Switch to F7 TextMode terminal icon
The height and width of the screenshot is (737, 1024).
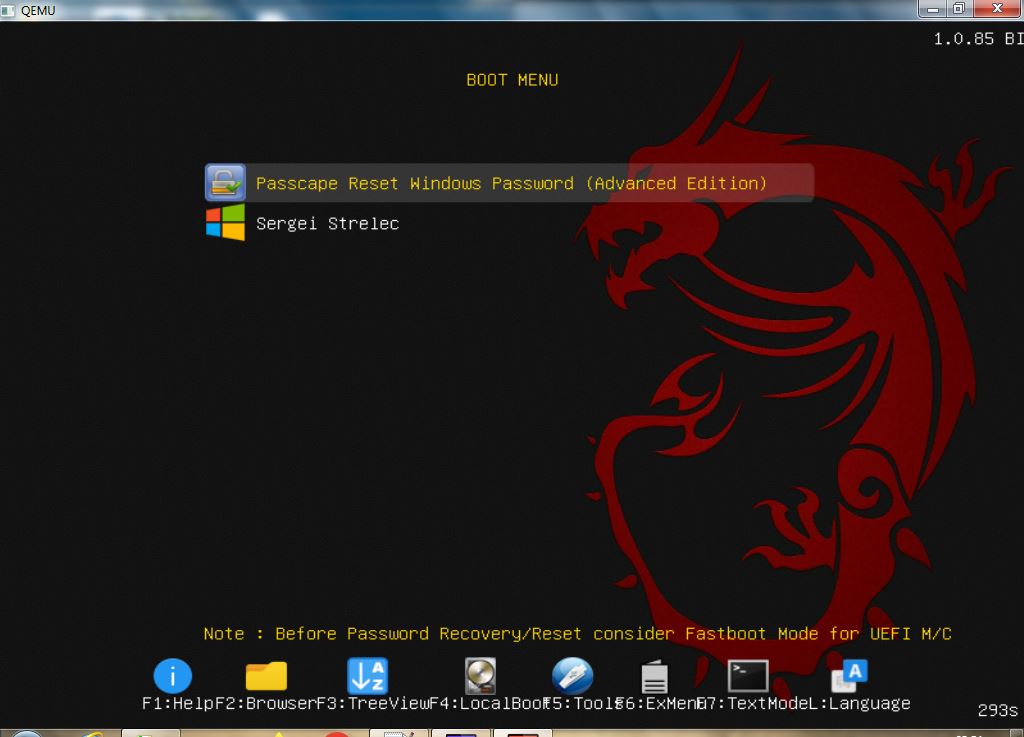(748, 676)
